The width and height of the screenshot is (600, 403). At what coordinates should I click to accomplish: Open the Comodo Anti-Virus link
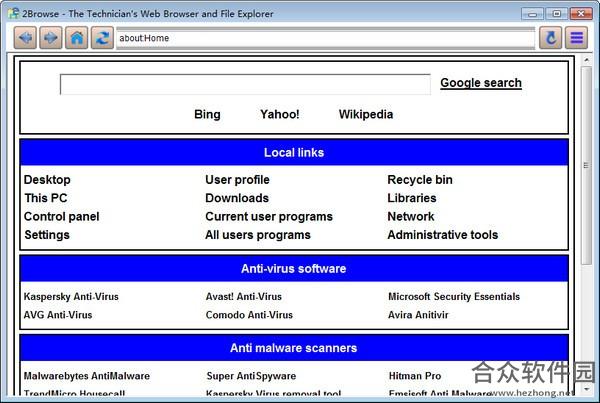[249, 315]
